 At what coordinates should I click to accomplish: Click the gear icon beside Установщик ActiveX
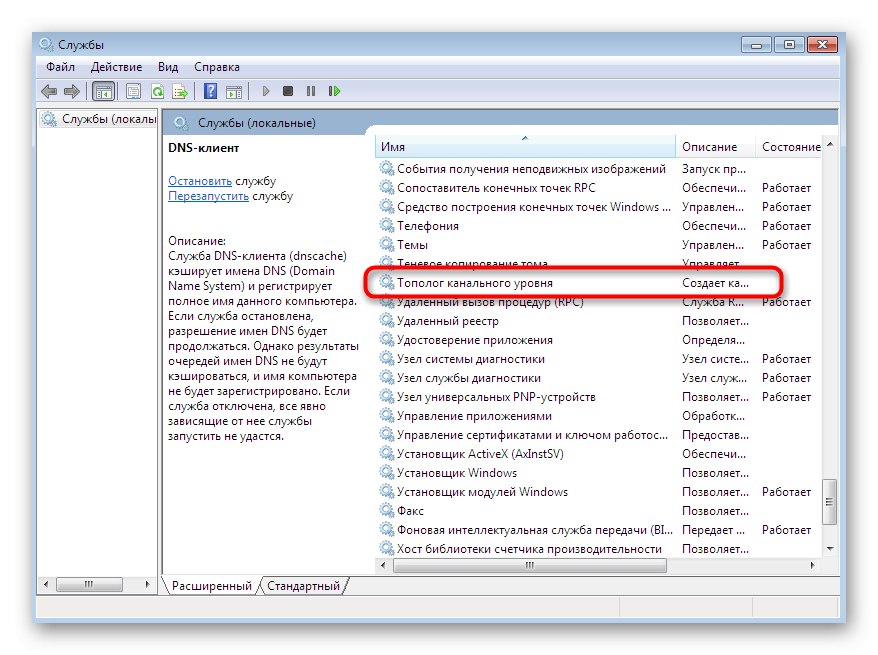pyautogui.click(x=386, y=453)
